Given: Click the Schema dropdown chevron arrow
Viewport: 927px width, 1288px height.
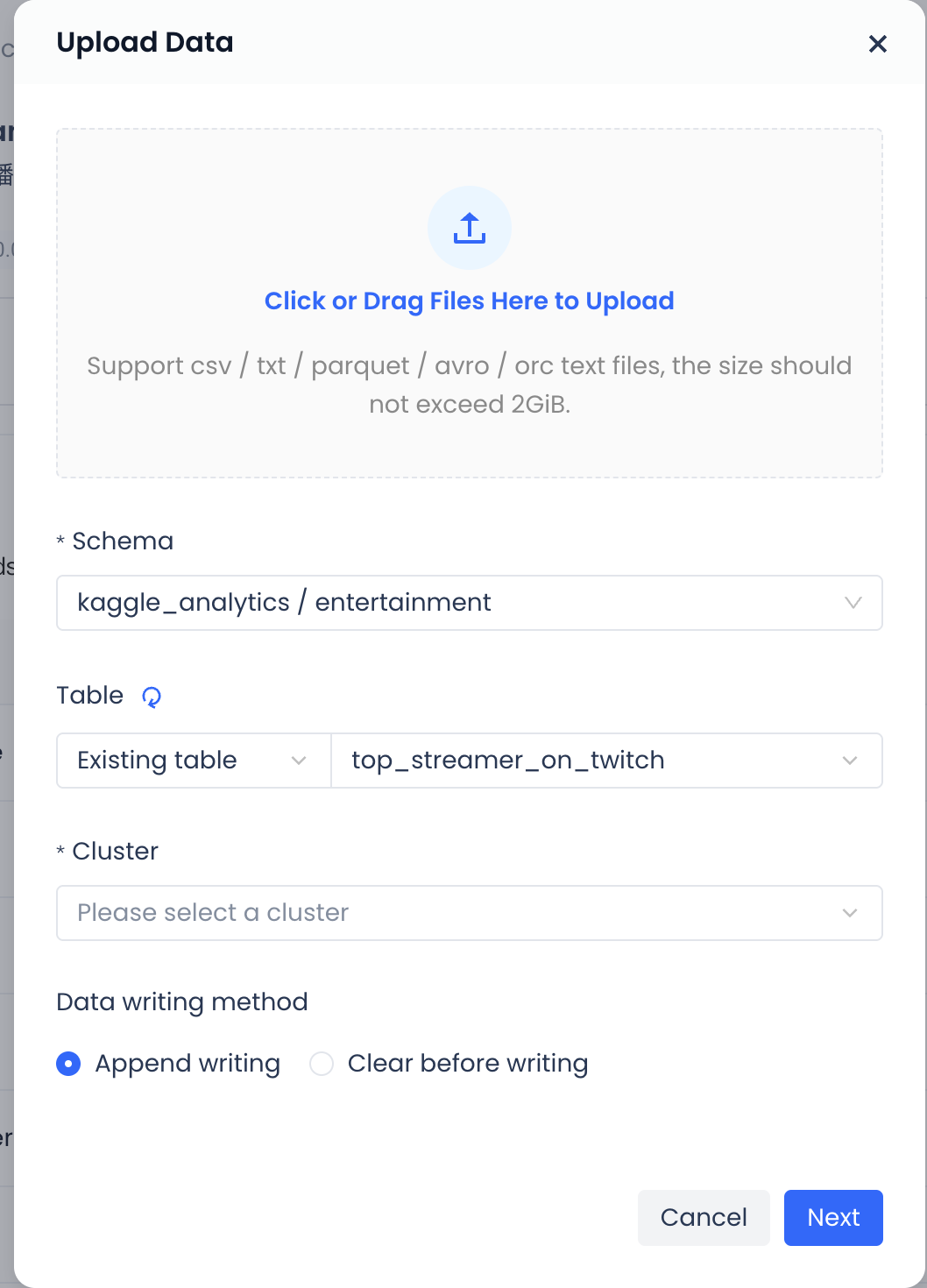Looking at the screenshot, I should 853,603.
